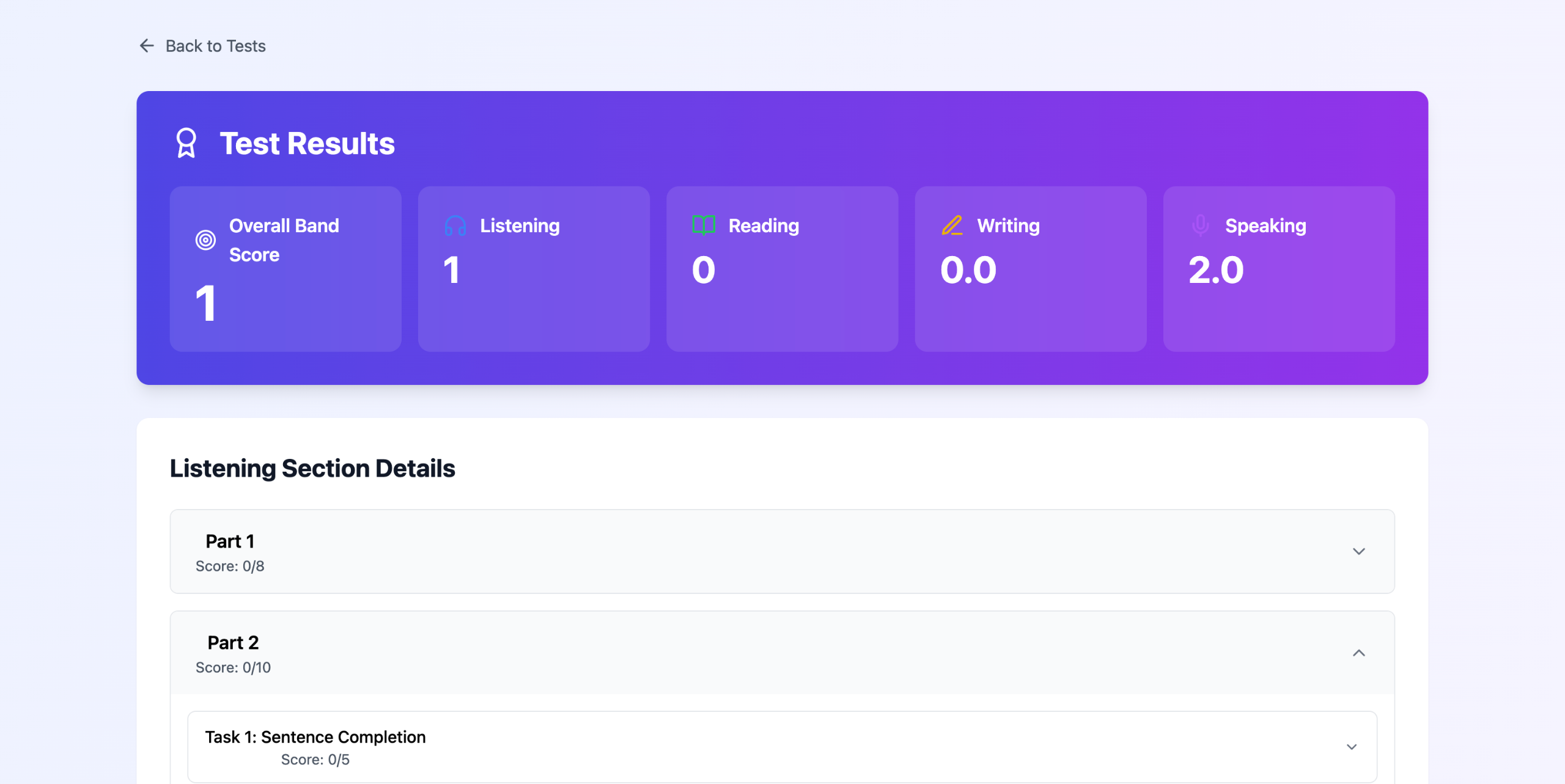Click the microphone icon in Speaking card

[1200, 225]
